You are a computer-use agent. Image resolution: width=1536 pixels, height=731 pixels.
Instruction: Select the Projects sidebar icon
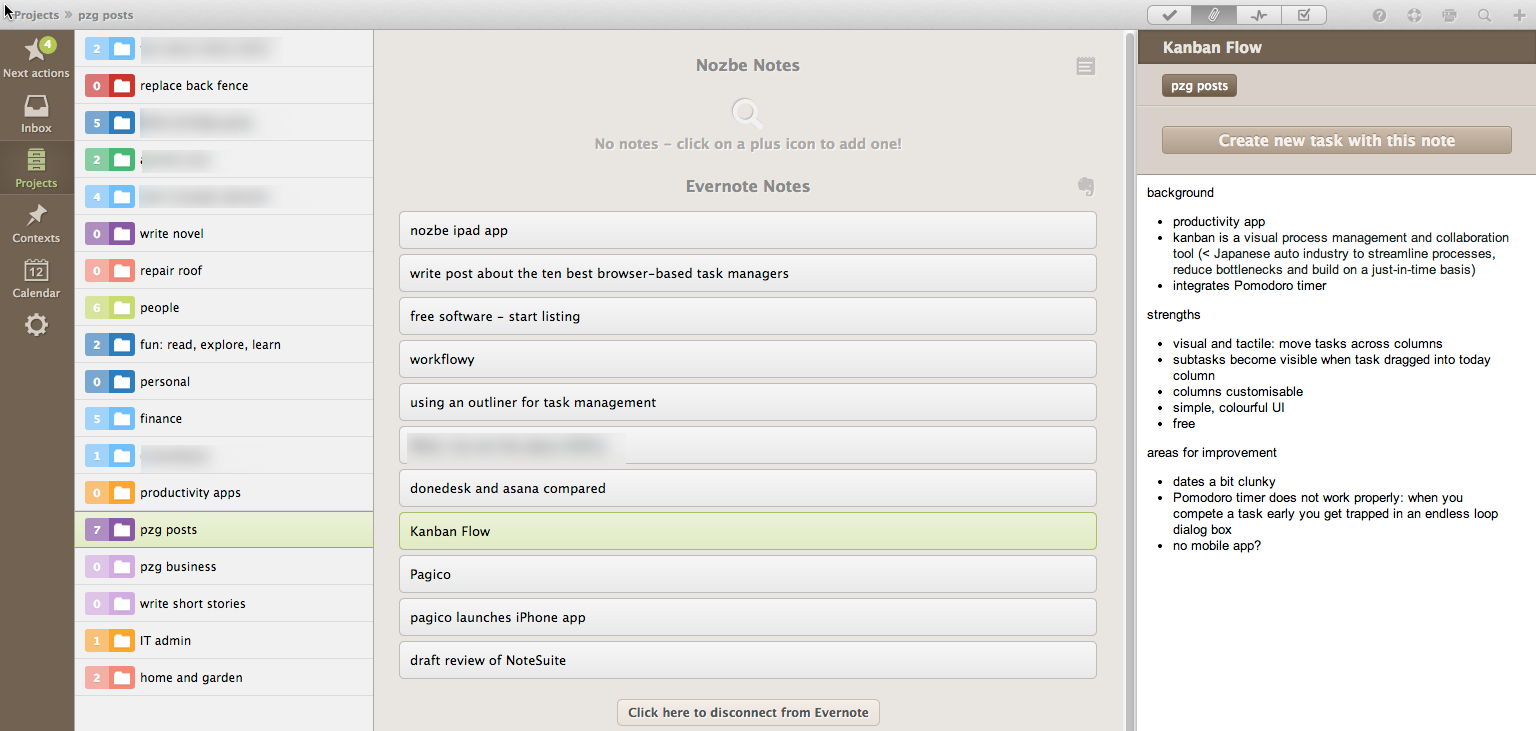pyautogui.click(x=36, y=168)
